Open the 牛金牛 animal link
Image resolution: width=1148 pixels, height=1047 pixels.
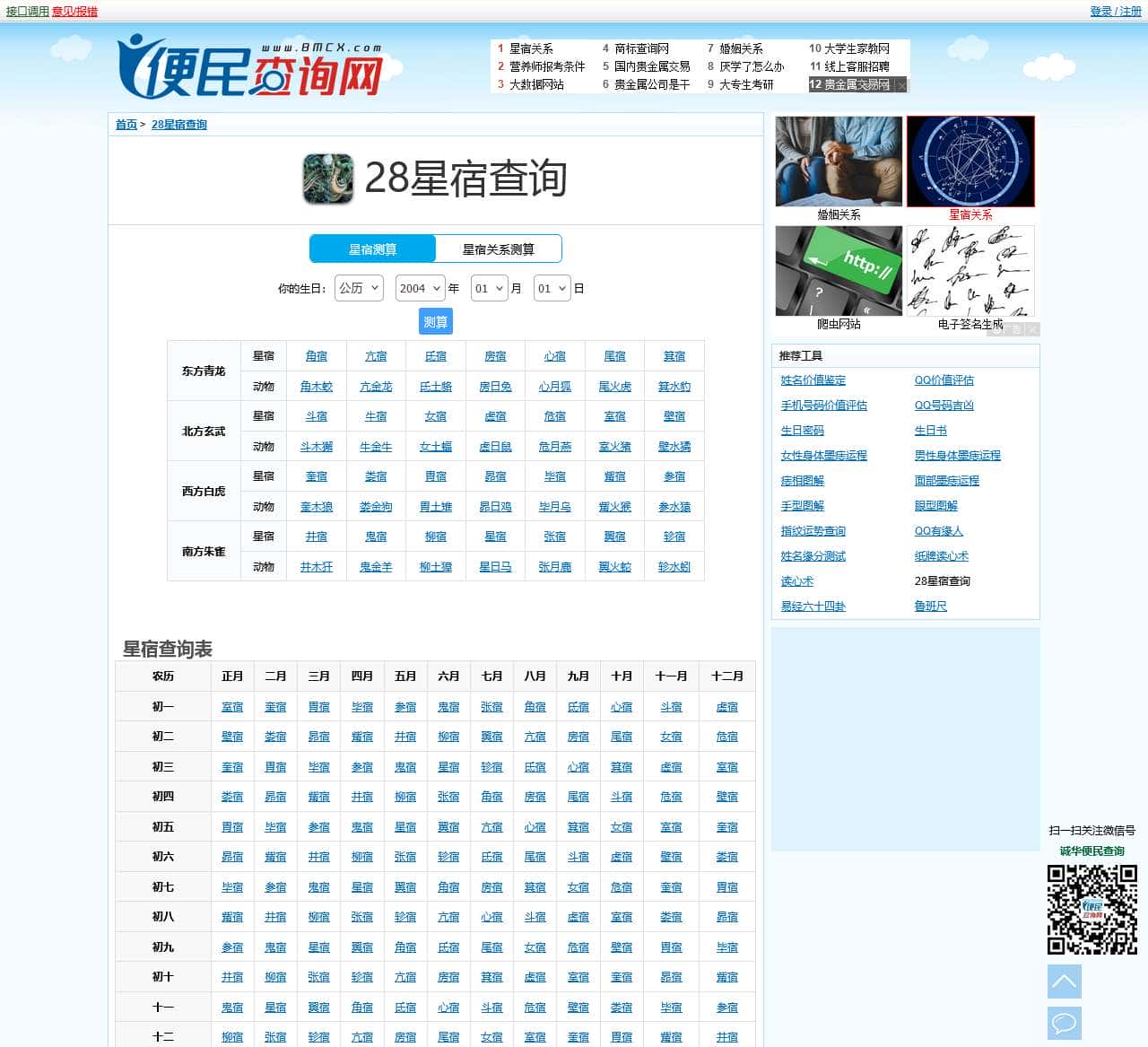pos(376,447)
